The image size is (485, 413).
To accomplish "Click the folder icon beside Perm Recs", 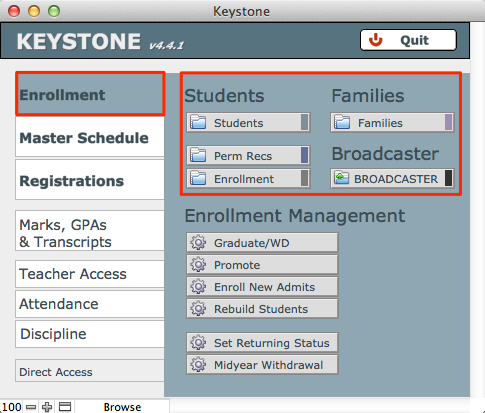I will pyautogui.click(x=198, y=156).
